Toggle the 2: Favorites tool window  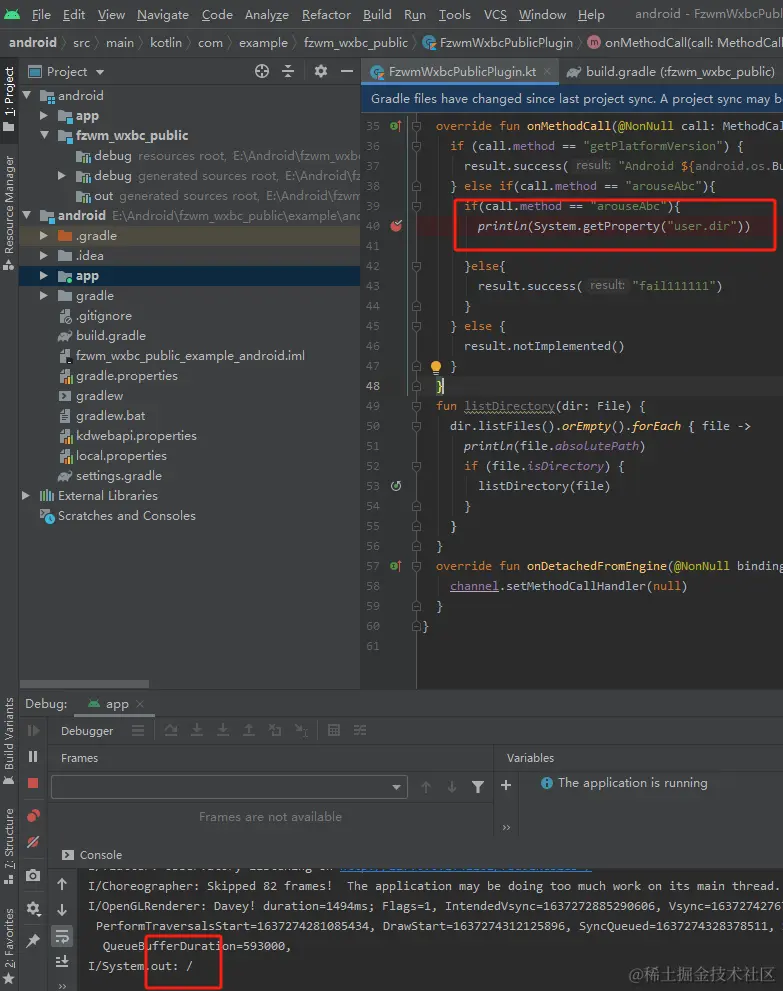click(x=9, y=945)
